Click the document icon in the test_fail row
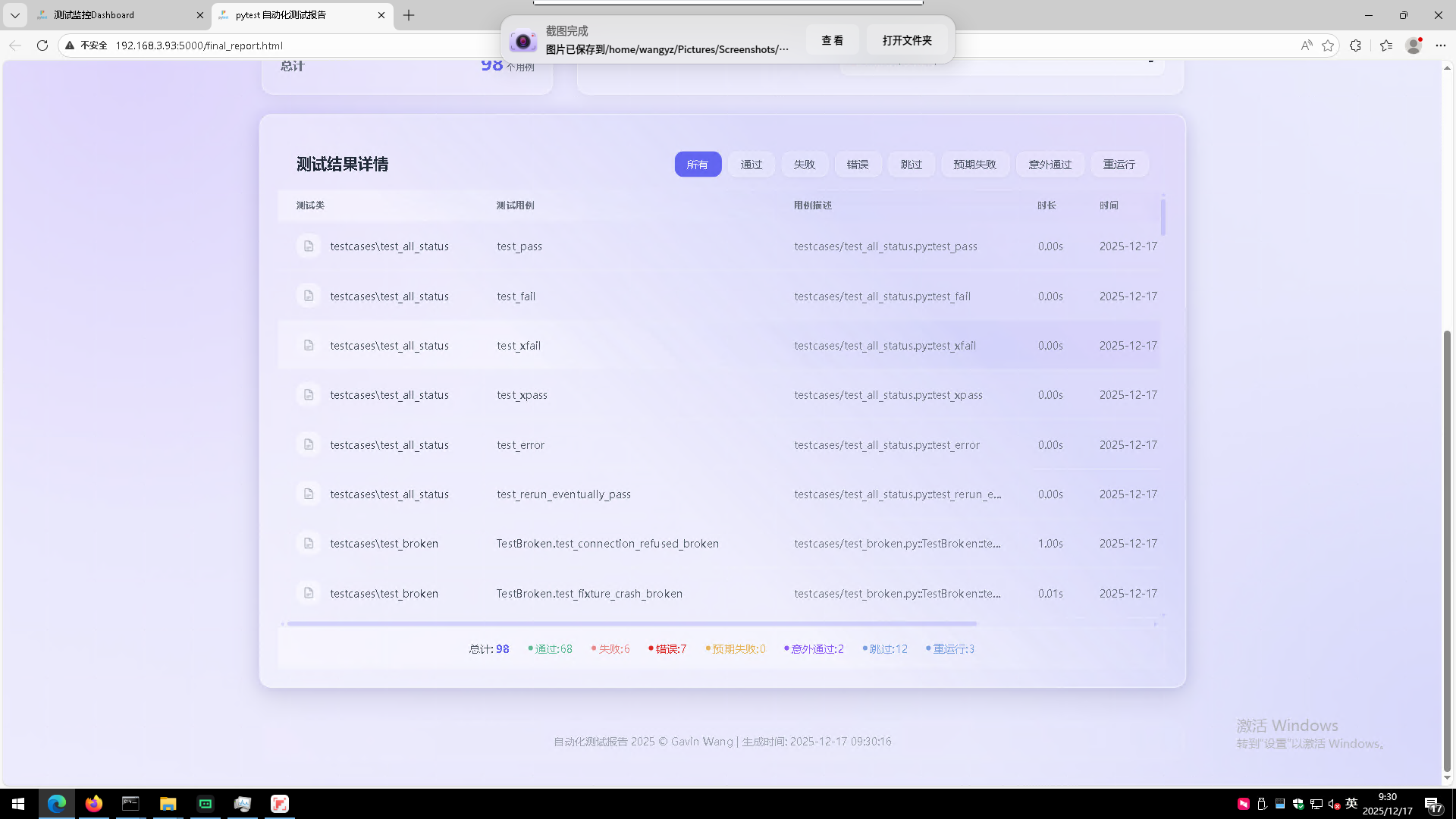The width and height of the screenshot is (1456, 819). 309,296
